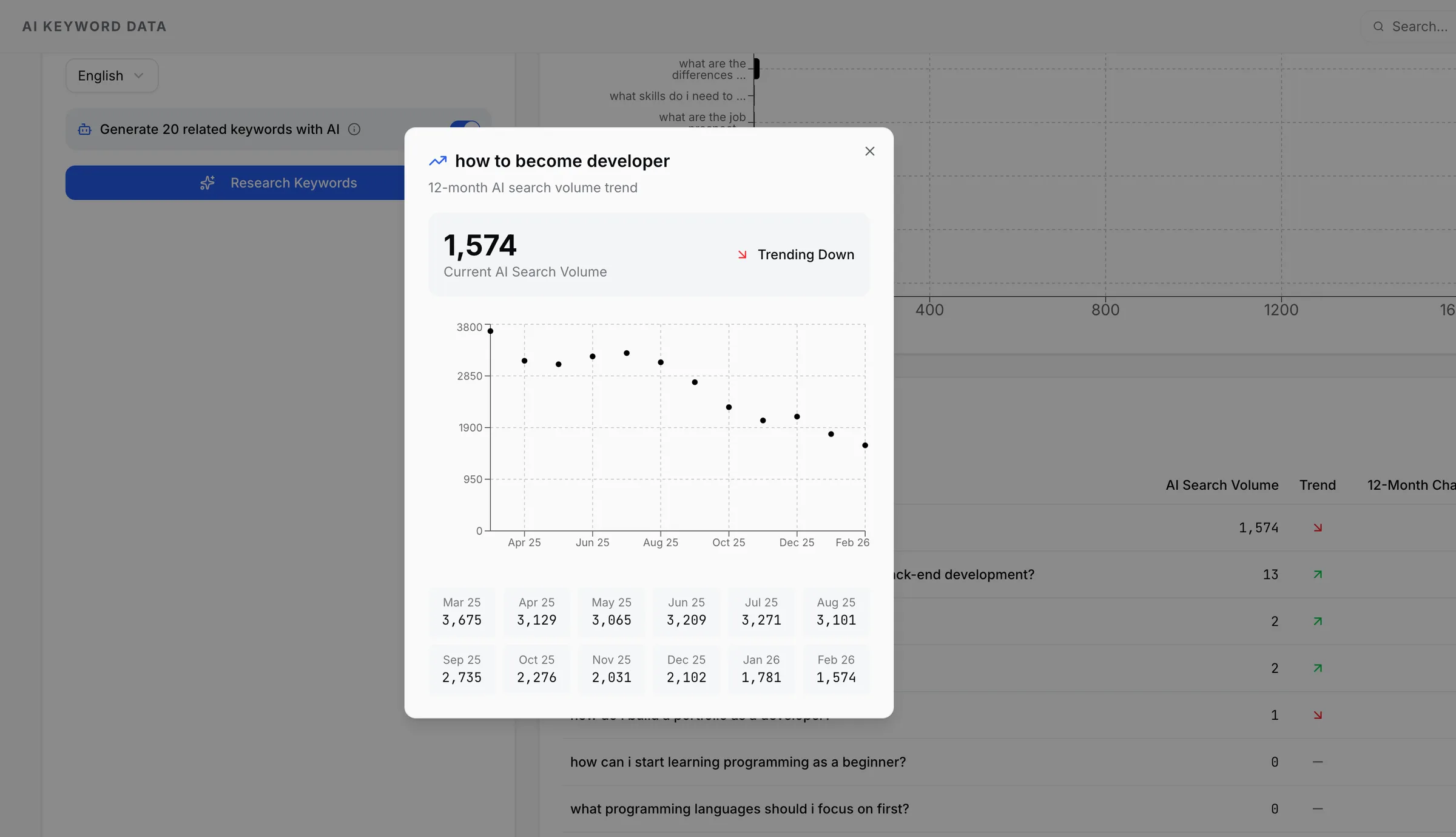The width and height of the screenshot is (1456, 837).
Task: Click the Trend column header
Action: [1317, 485]
